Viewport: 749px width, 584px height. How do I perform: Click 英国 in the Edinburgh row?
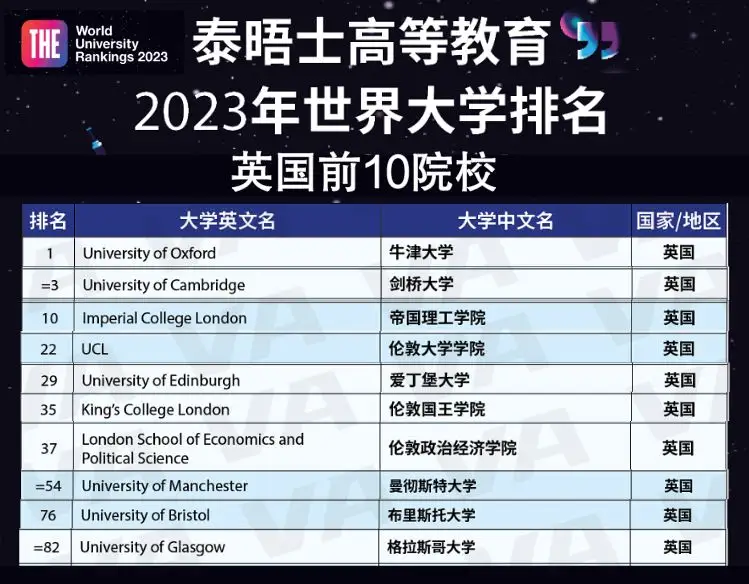[x=679, y=380]
